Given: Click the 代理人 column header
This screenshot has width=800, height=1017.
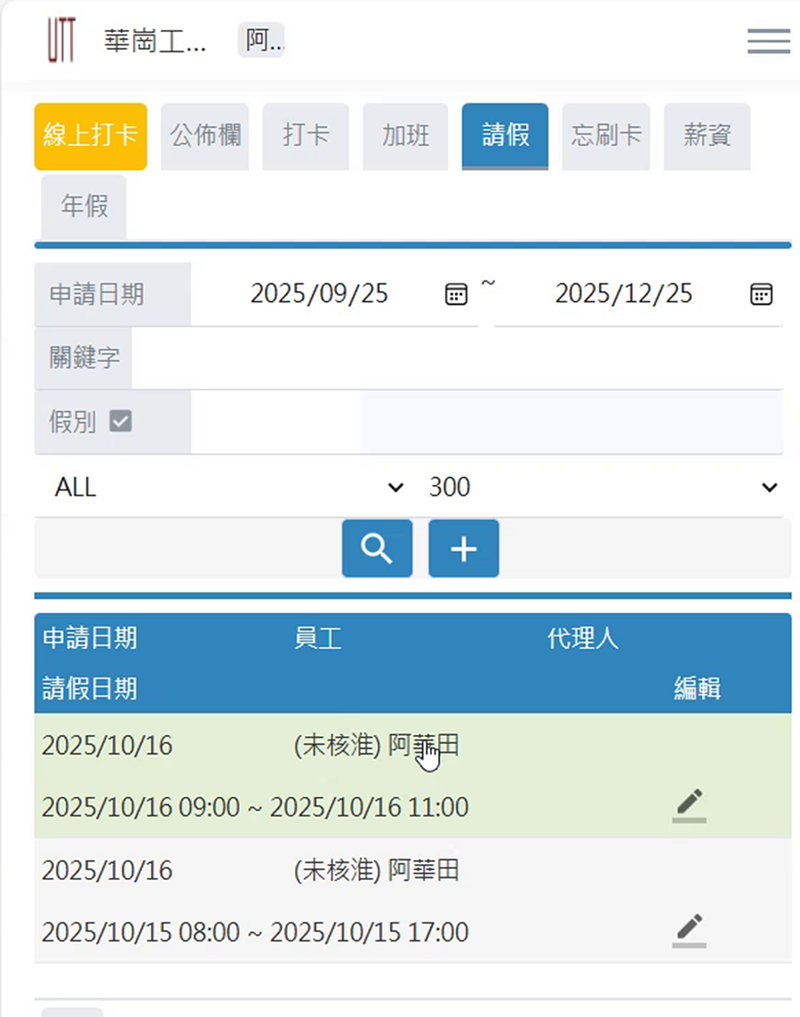Looking at the screenshot, I should 583,638.
